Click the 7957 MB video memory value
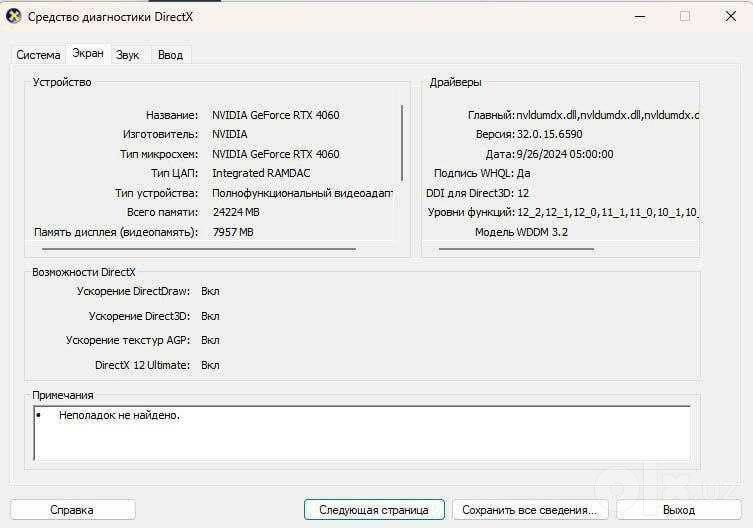The height and width of the screenshot is (528, 753). (233, 233)
